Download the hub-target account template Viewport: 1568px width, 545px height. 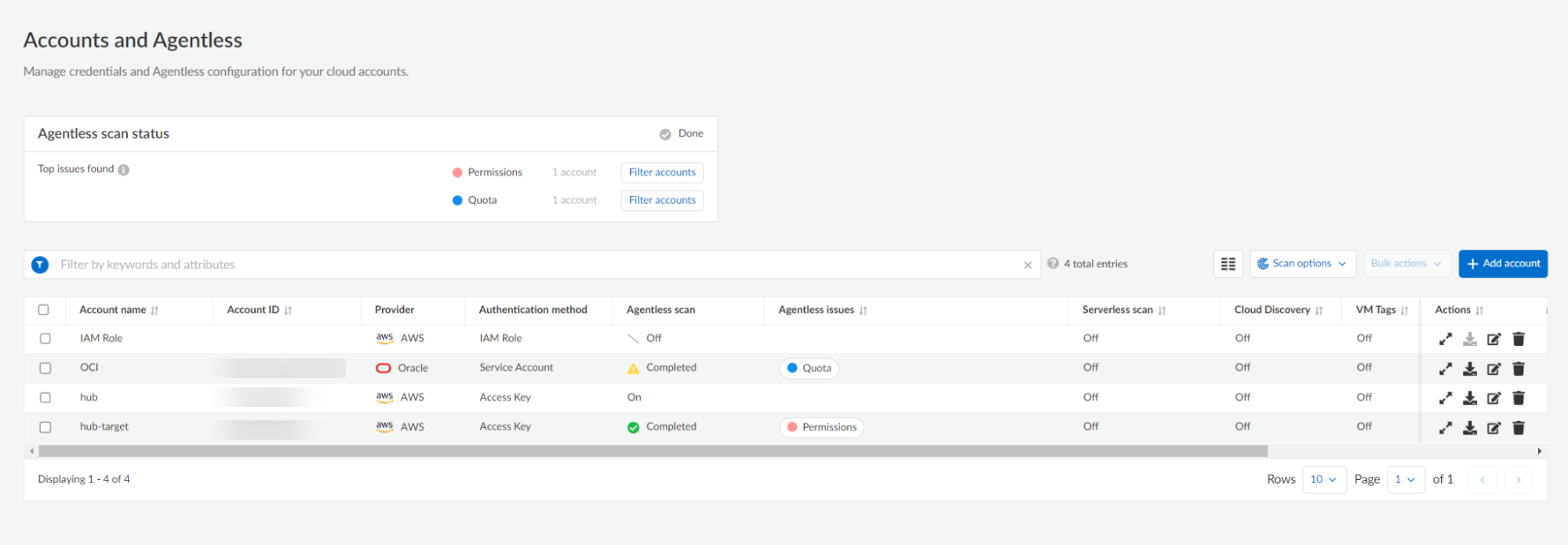(1470, 427)
